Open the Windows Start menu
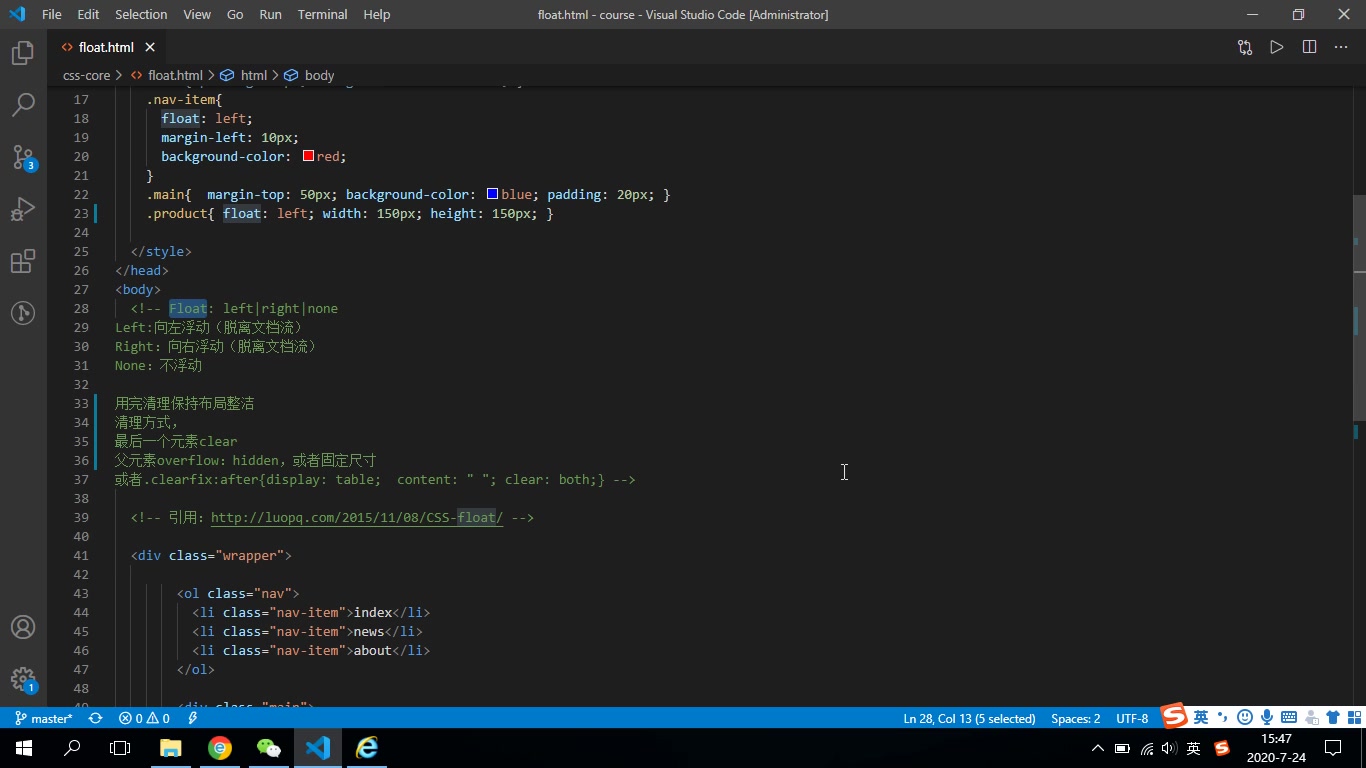The image size is (1366, 768). click(24, 748)
